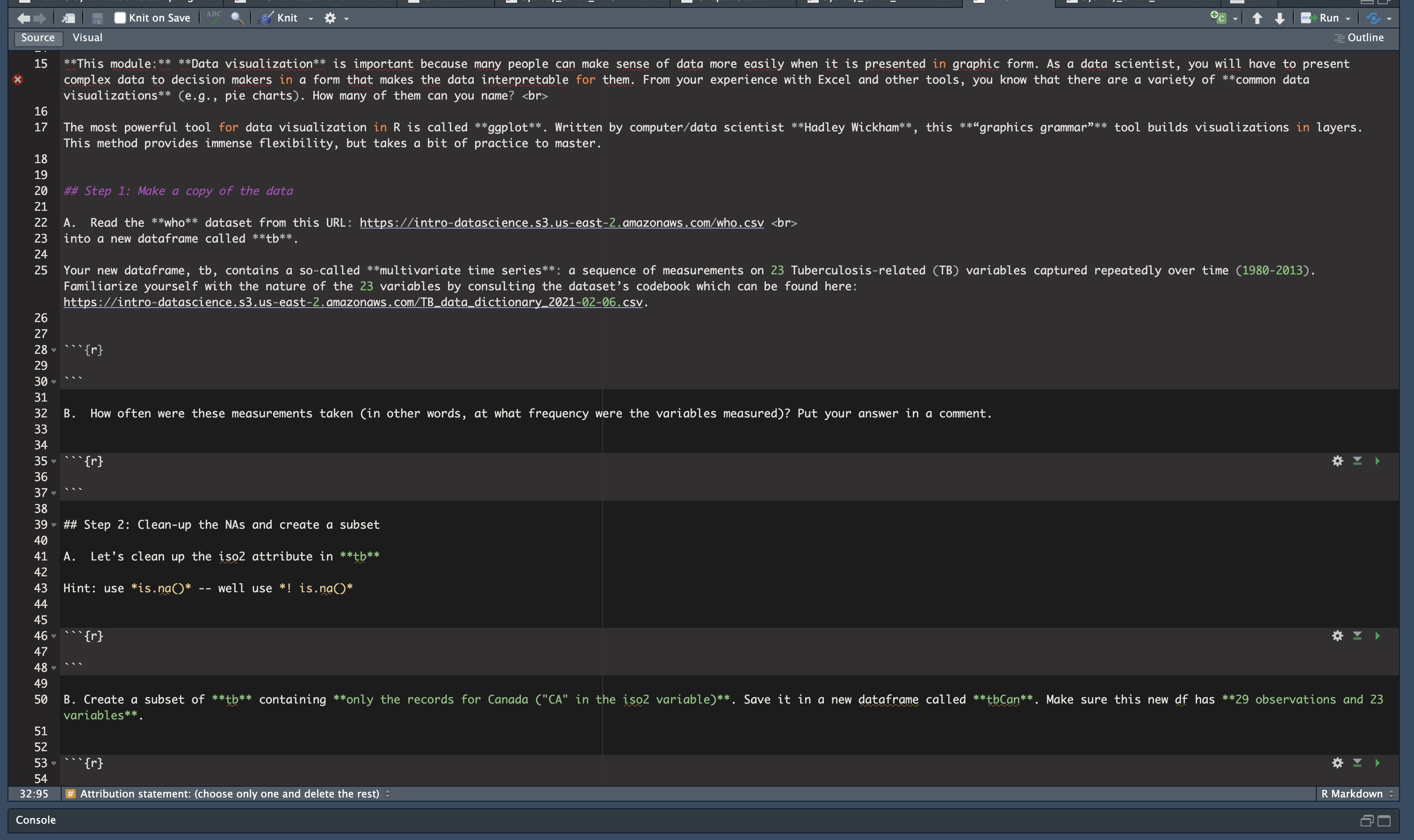Jump to the next section using the down arrow
Screen dimensions: 1414x840
tap(1279, 18)
